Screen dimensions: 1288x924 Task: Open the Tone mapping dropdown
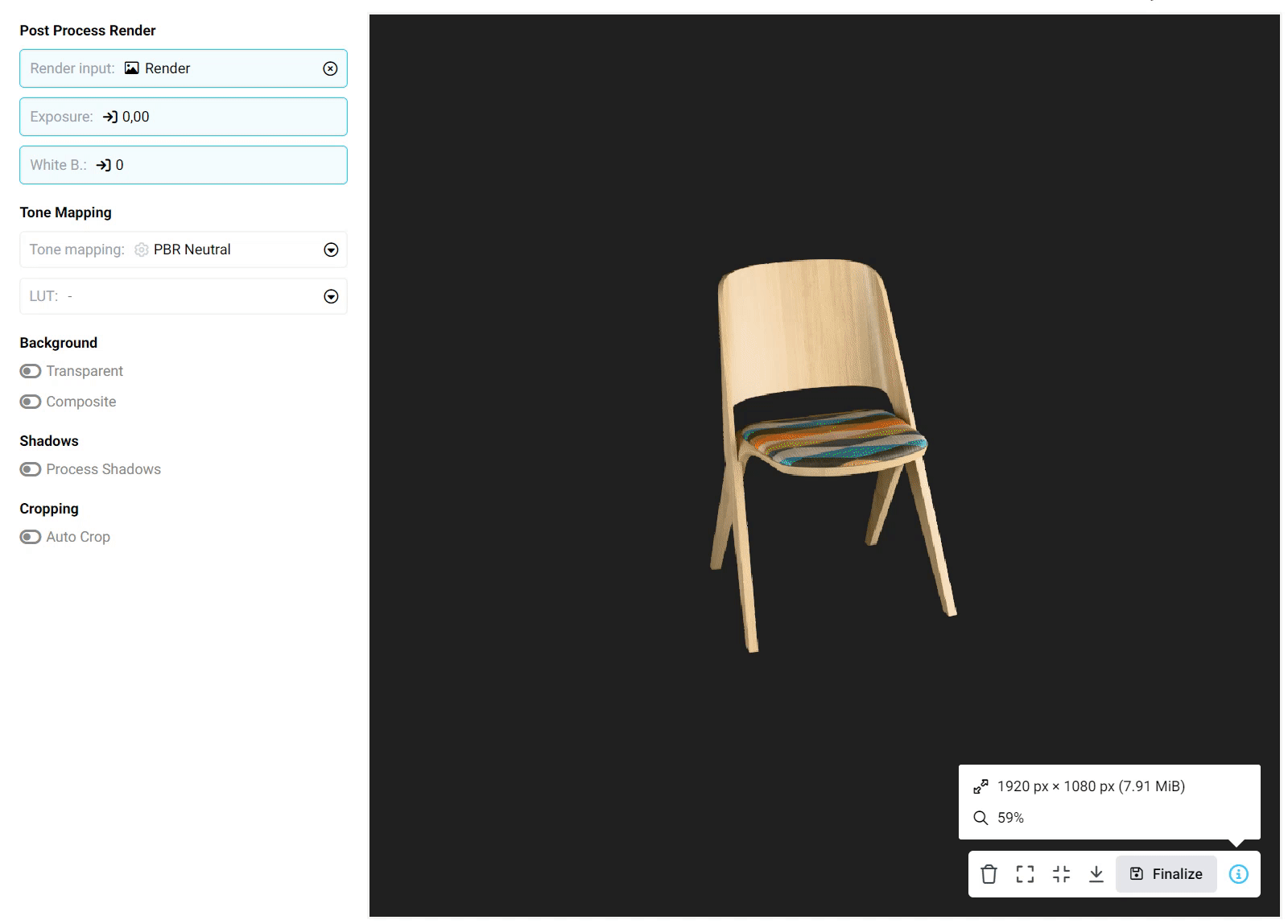[x=331, y=250]
